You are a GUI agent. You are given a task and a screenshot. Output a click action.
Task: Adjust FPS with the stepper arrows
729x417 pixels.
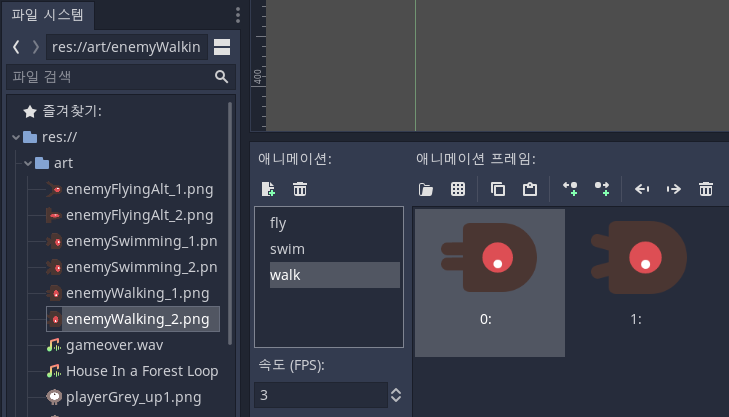point(396,395)
